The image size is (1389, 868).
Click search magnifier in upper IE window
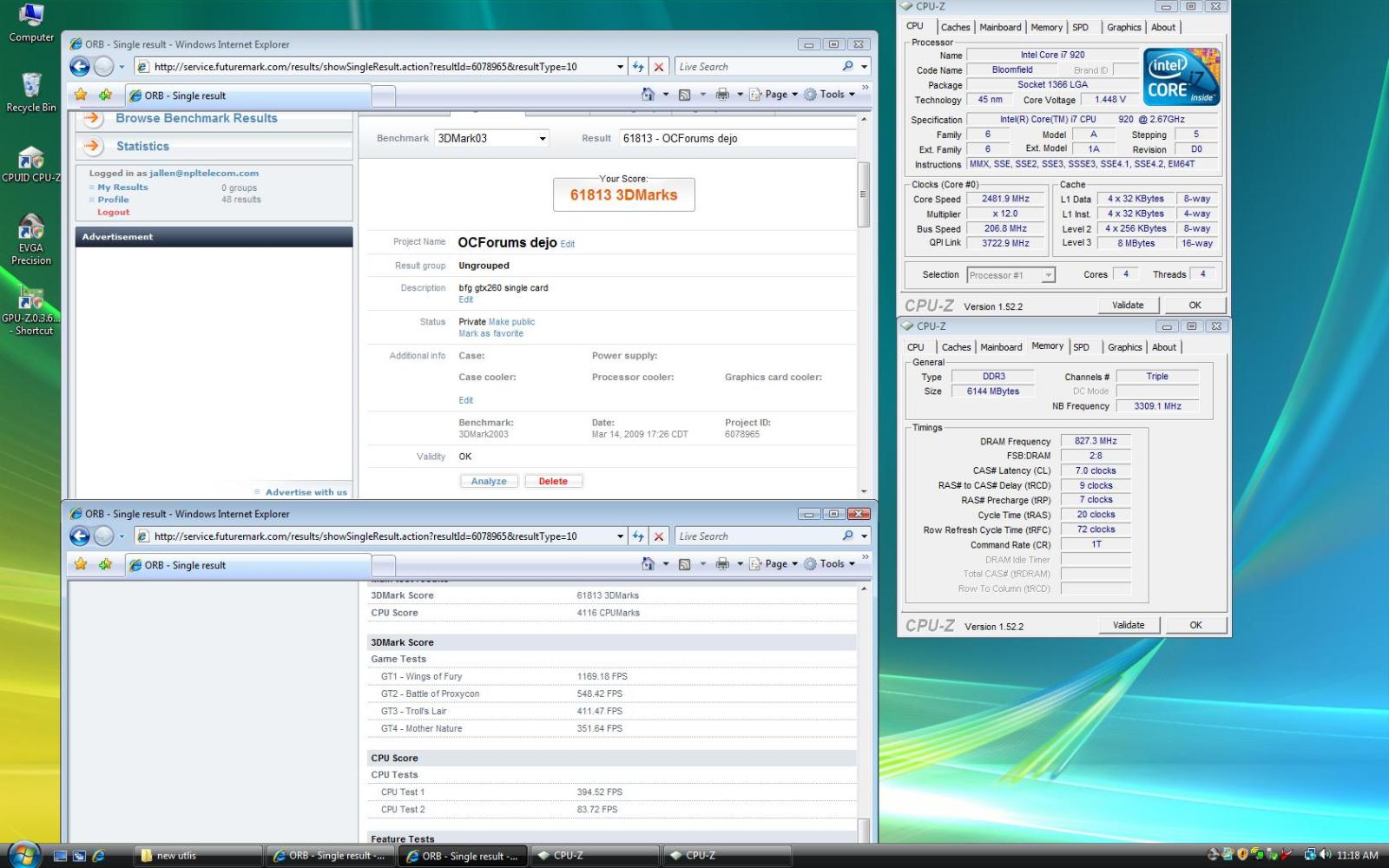(x=847, y=67)
